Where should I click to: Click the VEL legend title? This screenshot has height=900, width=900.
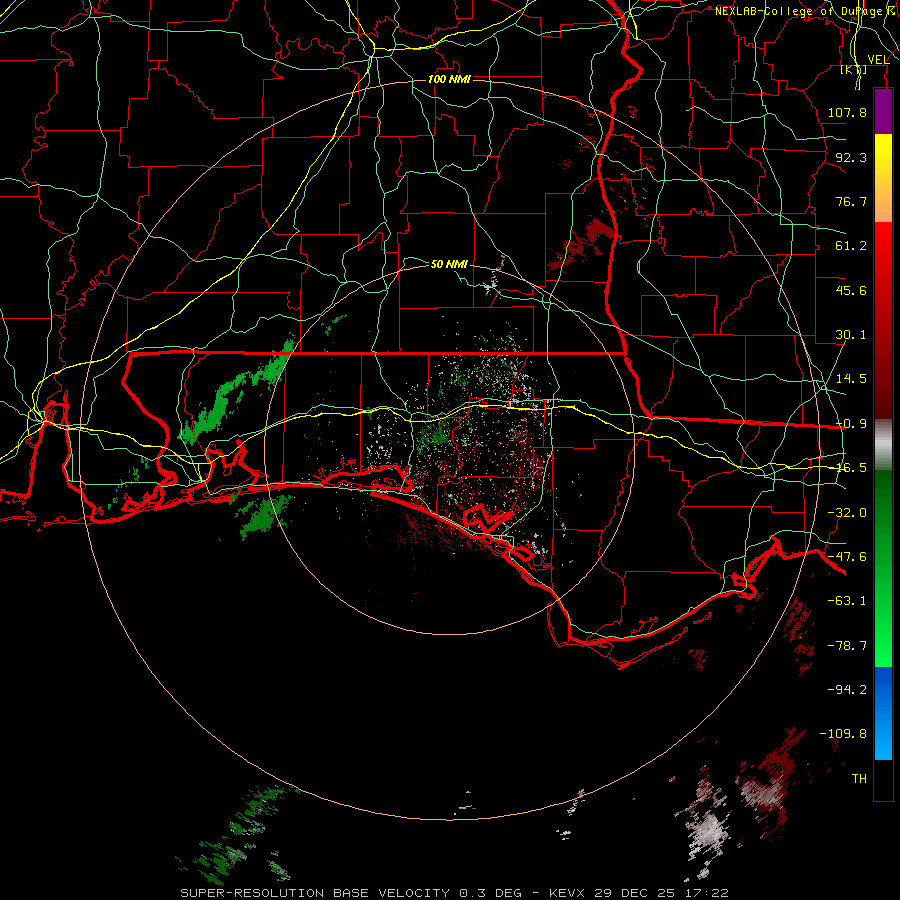878,60
